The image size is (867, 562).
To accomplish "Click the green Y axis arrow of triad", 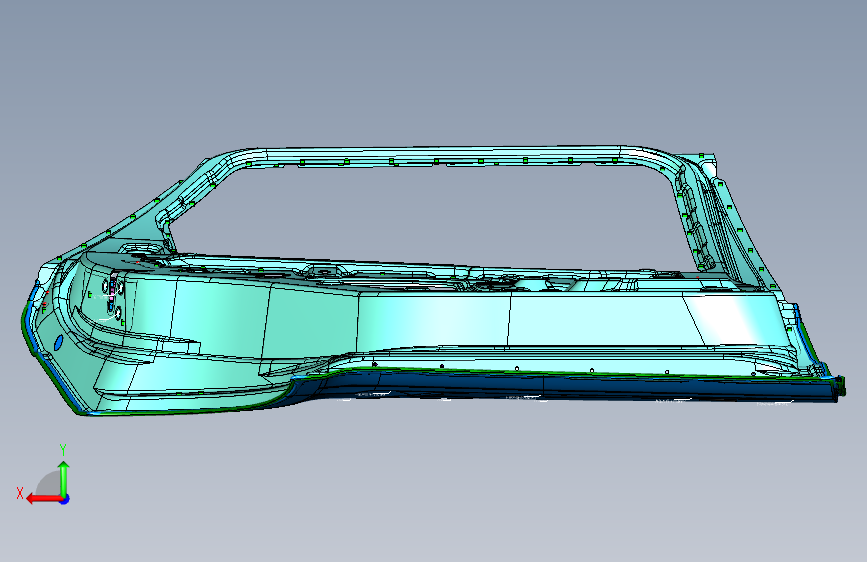I will 64,479.
